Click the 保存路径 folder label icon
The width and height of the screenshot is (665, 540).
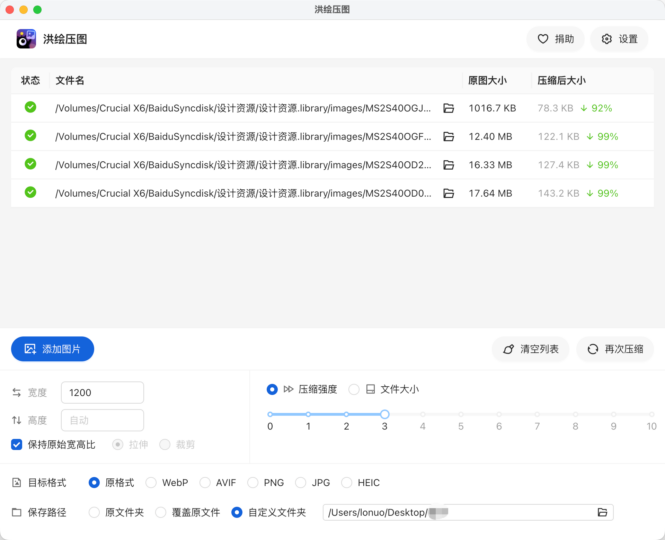[x=17, y=512]
